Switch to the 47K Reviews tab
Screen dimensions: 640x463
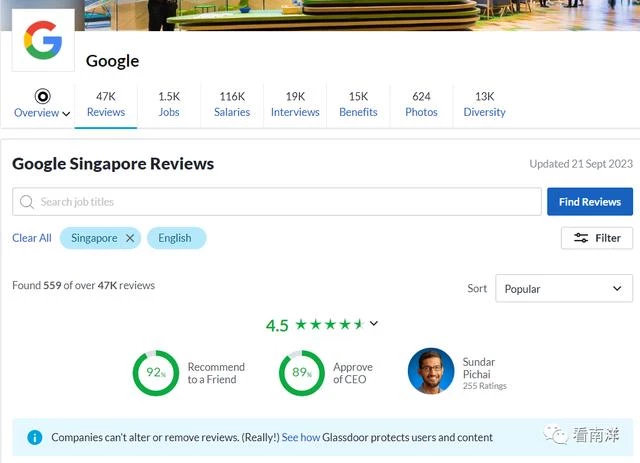click(x=106, y=105)
